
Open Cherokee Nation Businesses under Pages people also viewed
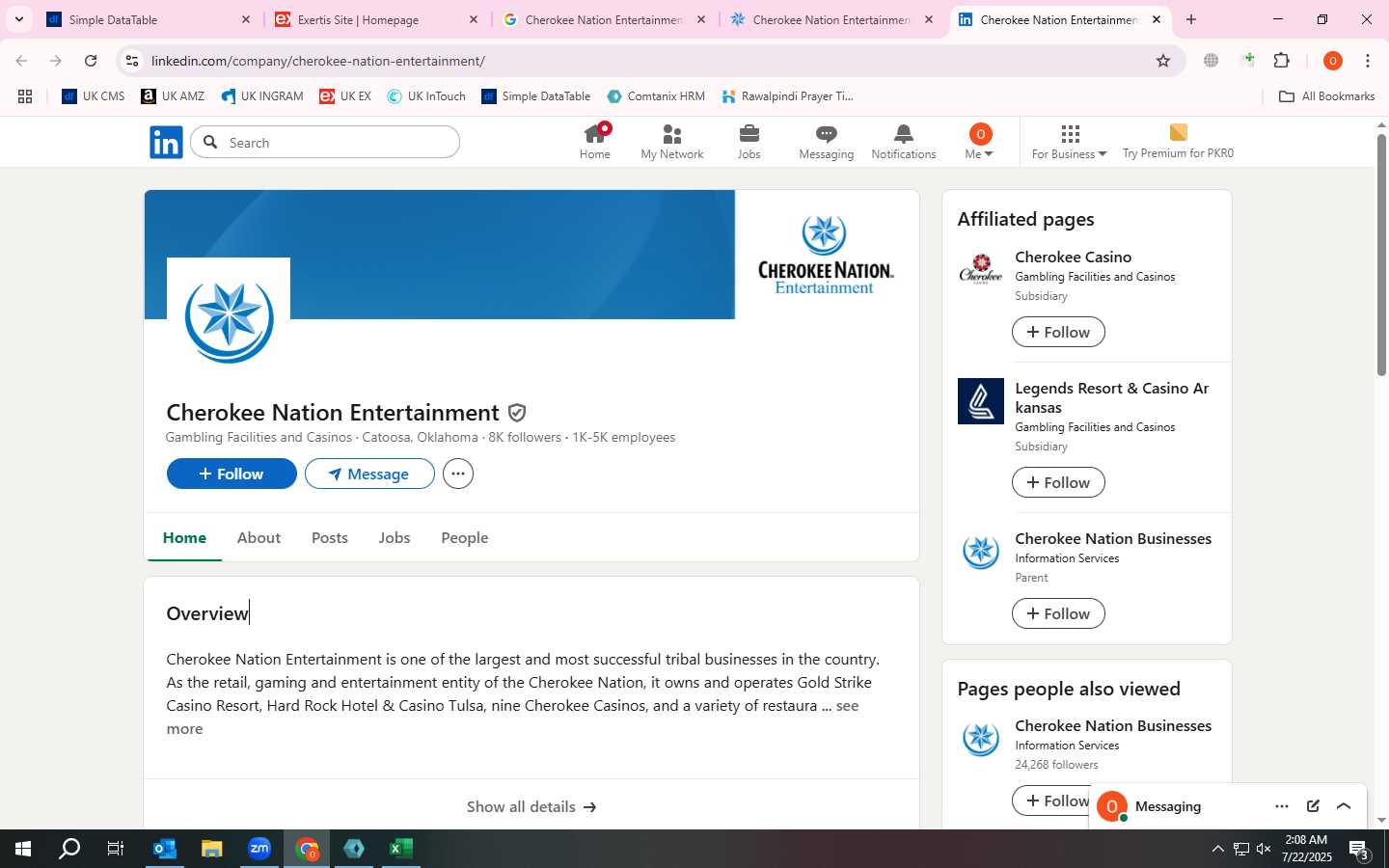[x=1113, y=725]
